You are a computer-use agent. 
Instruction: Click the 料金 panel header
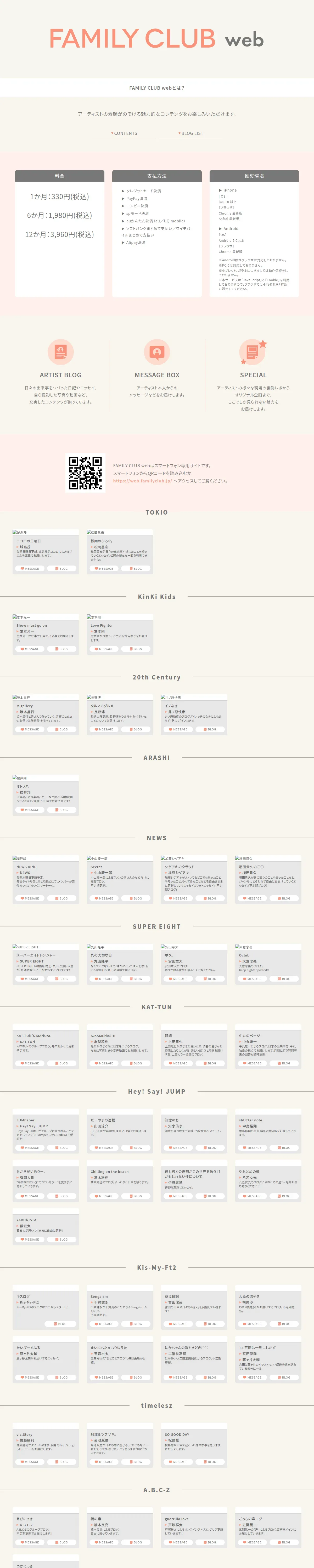[x=60, y=176]
